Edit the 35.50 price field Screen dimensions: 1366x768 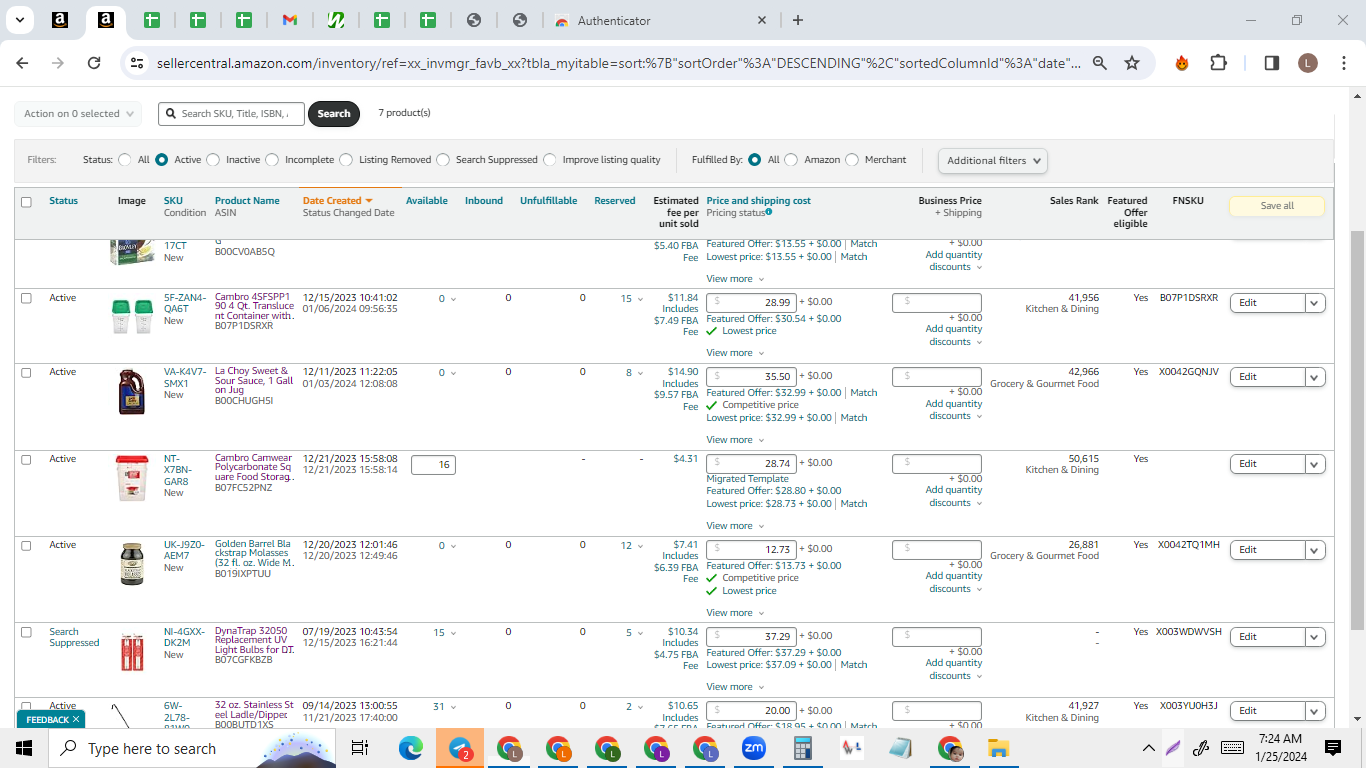pos(751,377)
